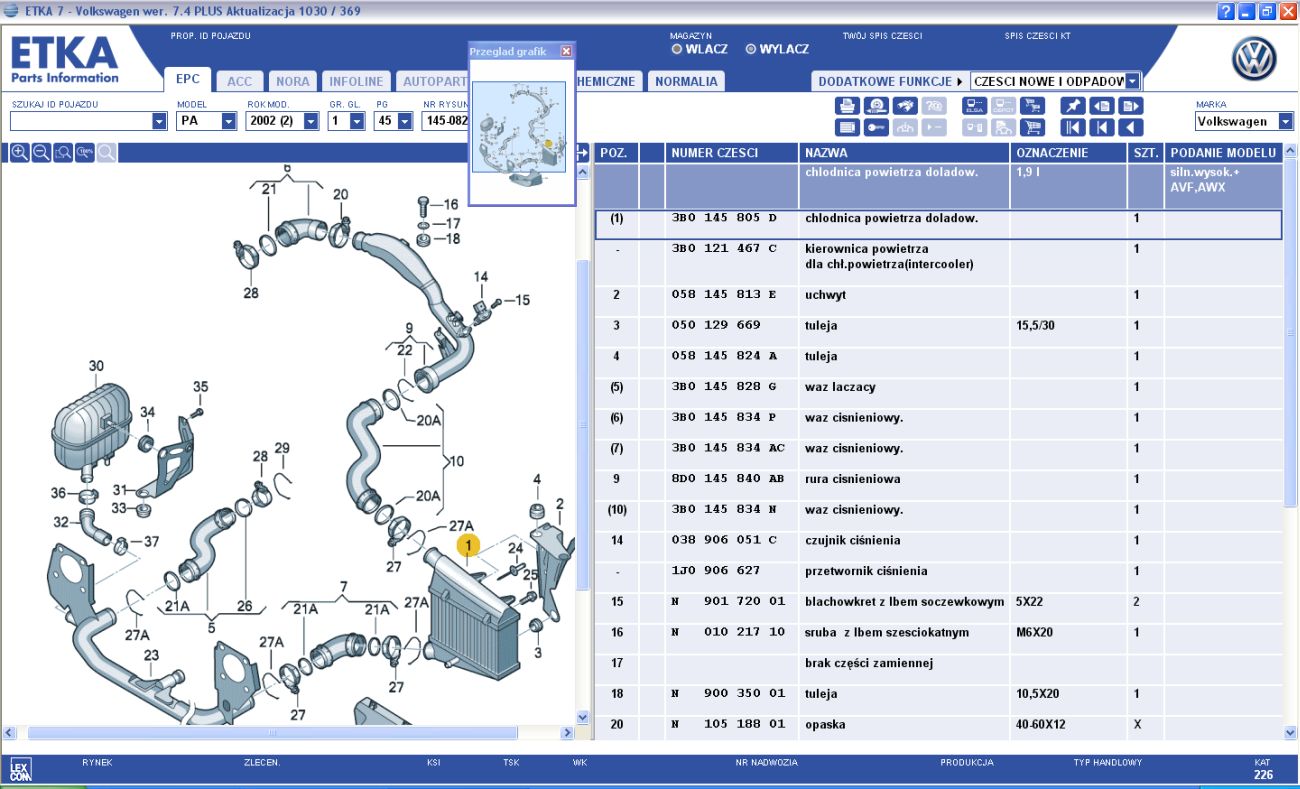Go to next illustration page icon

click(x=1131, y=106)
